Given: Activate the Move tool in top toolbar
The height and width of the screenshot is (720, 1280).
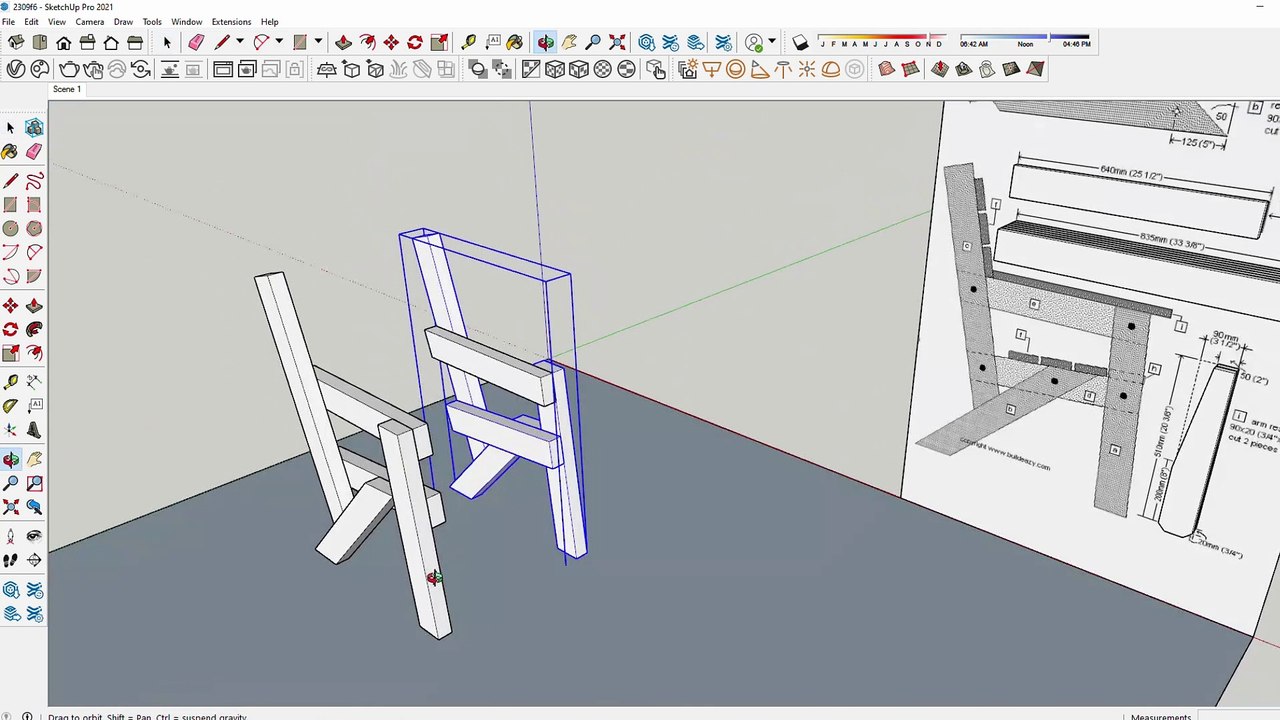Looking at the screenshot, I should click(391, 43).
